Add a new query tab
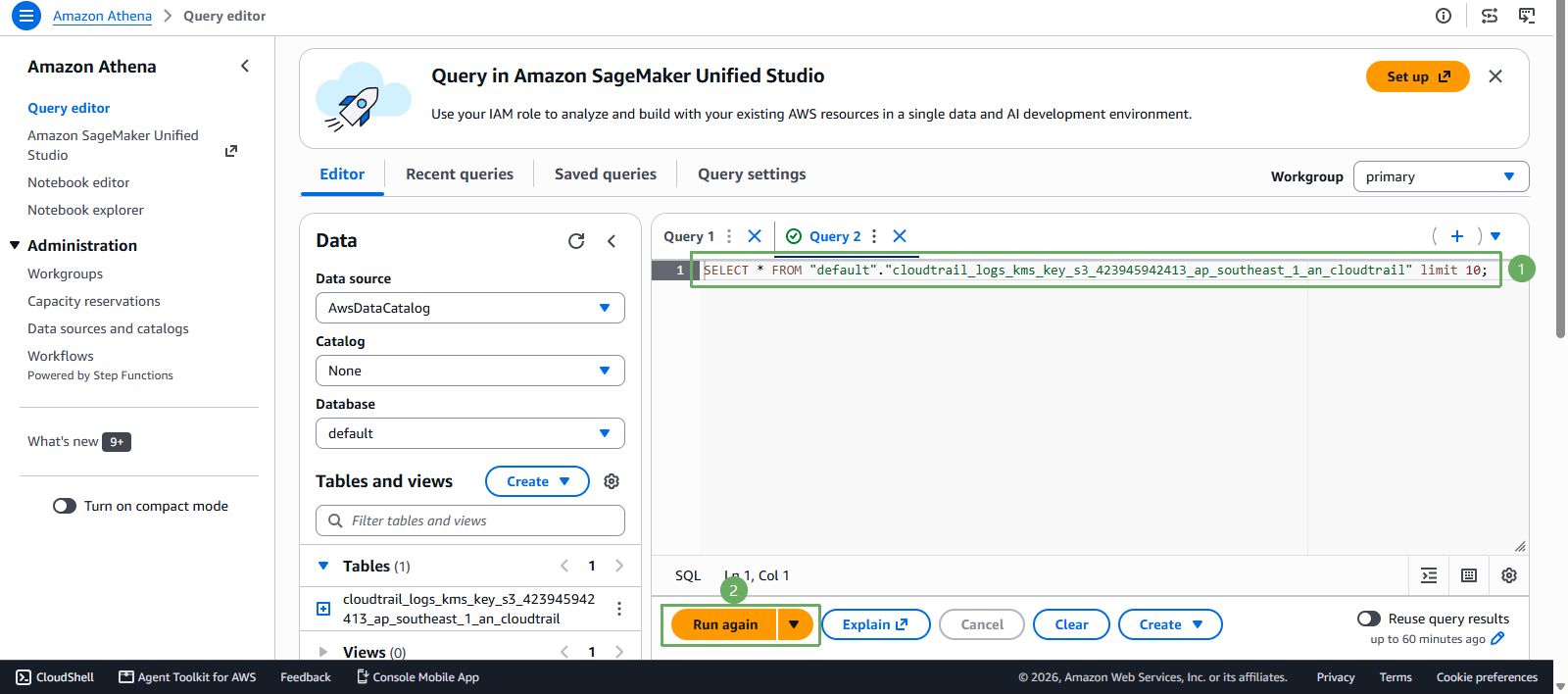1568x694 pixels. tap(1457, 236)
